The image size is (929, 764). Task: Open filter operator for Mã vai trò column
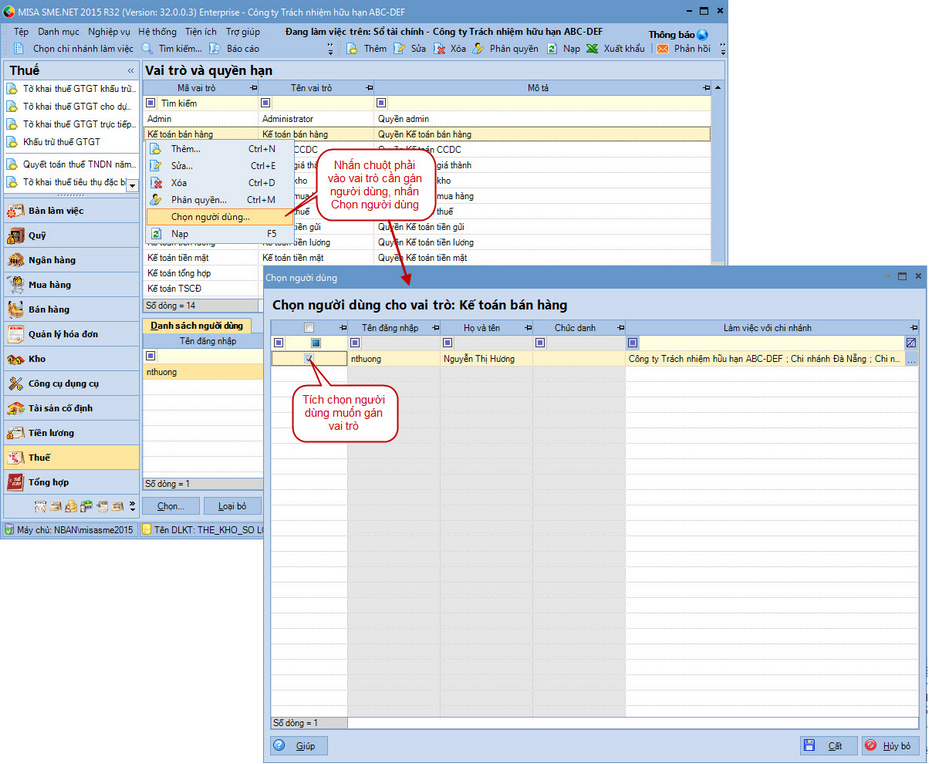click(x=151, y=103)
